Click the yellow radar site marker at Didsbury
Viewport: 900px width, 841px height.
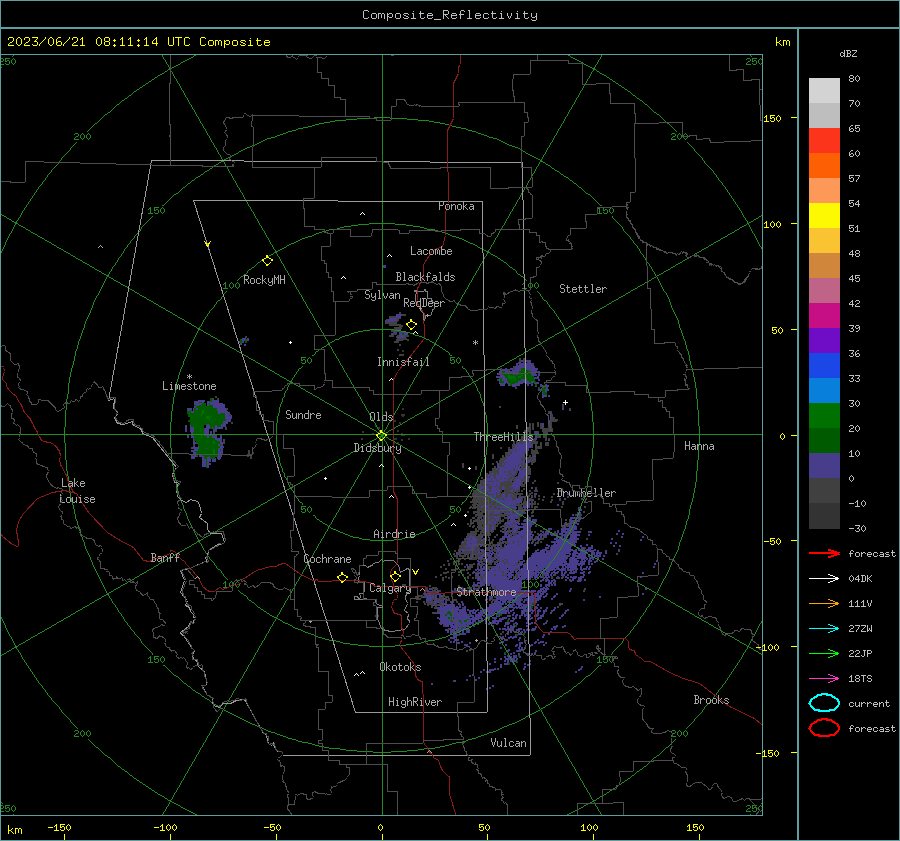click(382, 435)
